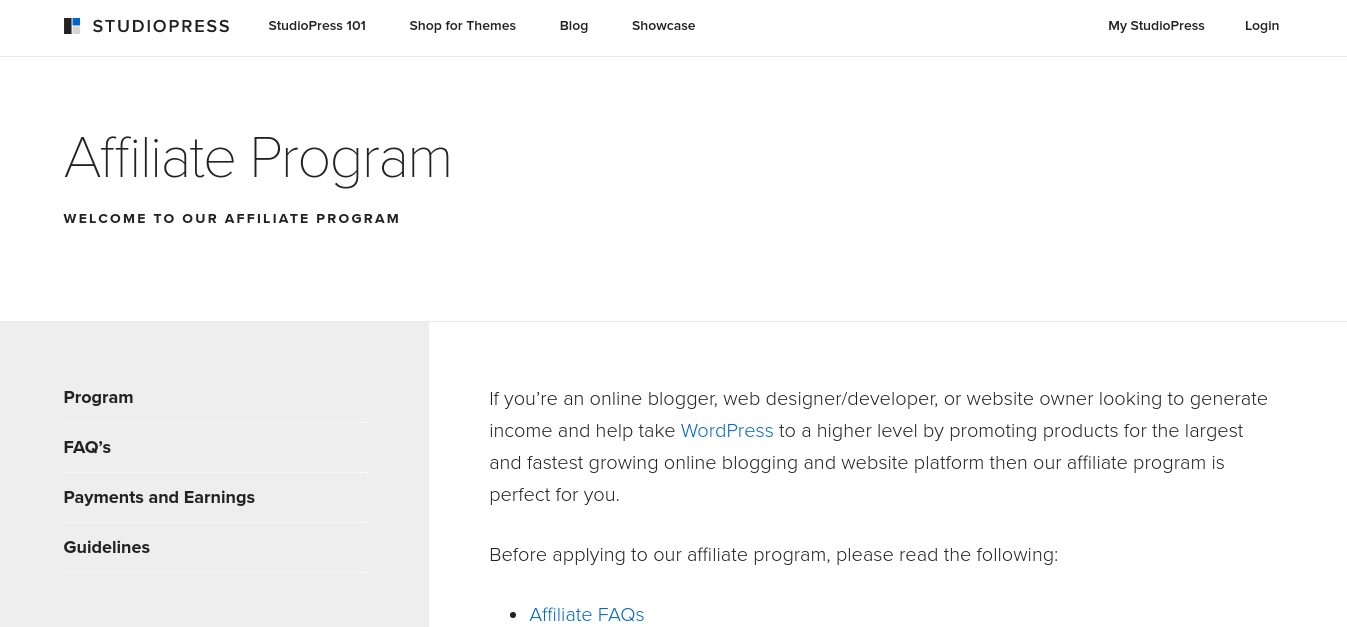Open Guidelines in the sidebar
The image size is (1347, 627).
pos(107,547)
